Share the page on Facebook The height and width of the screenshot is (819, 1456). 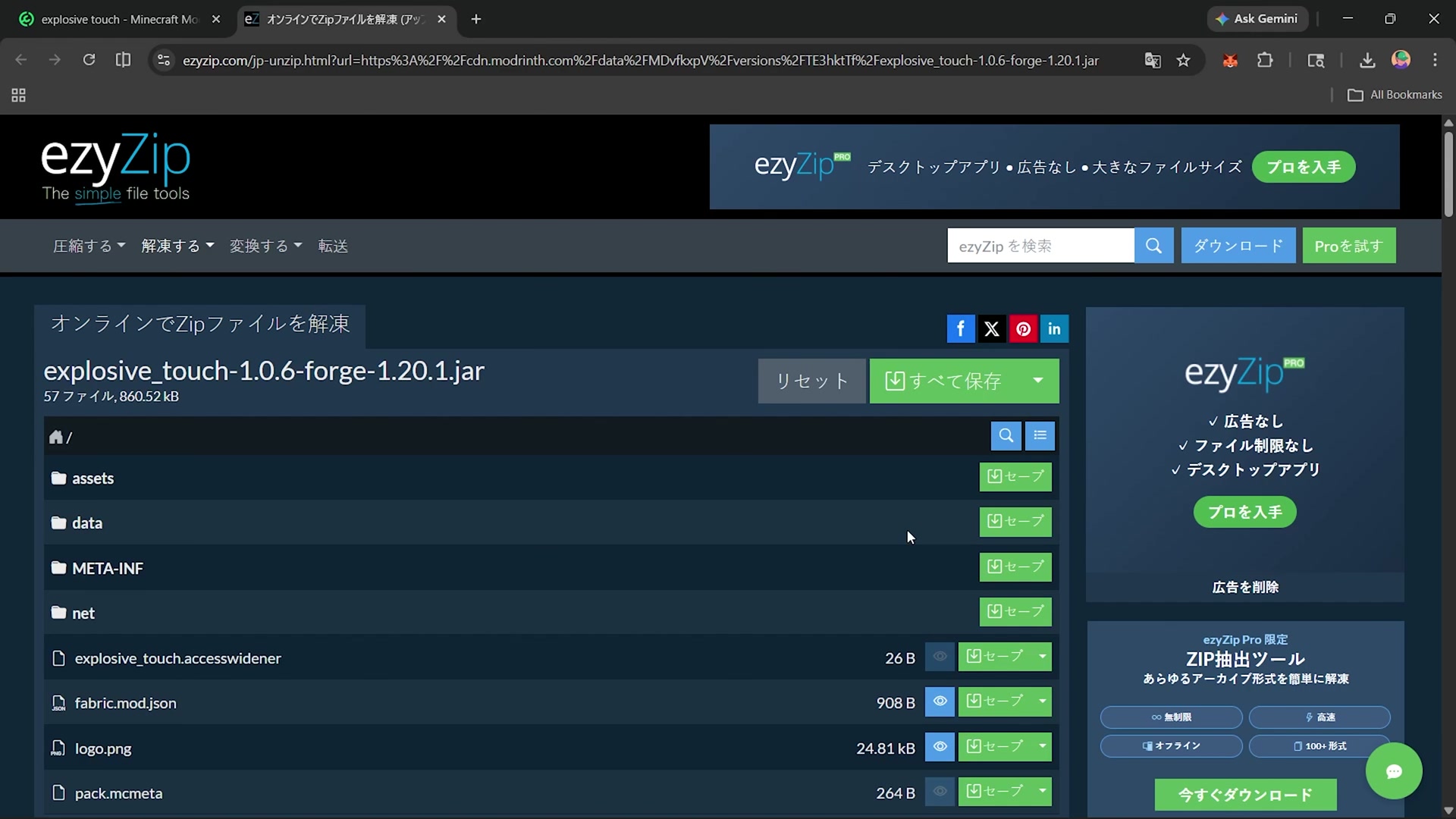(961, 328)
